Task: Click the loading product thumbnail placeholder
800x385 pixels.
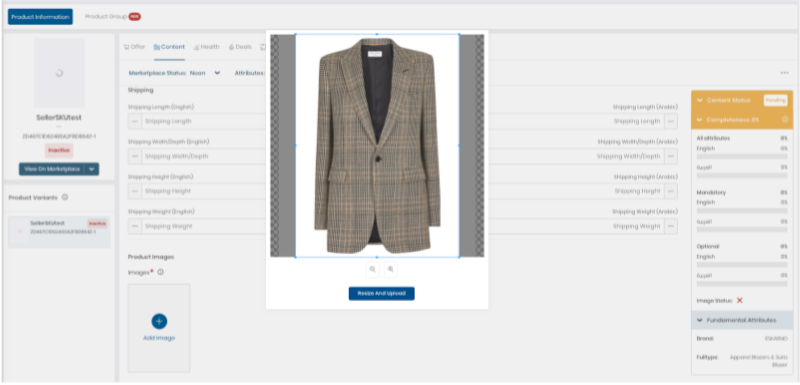Action: (59, 73)
